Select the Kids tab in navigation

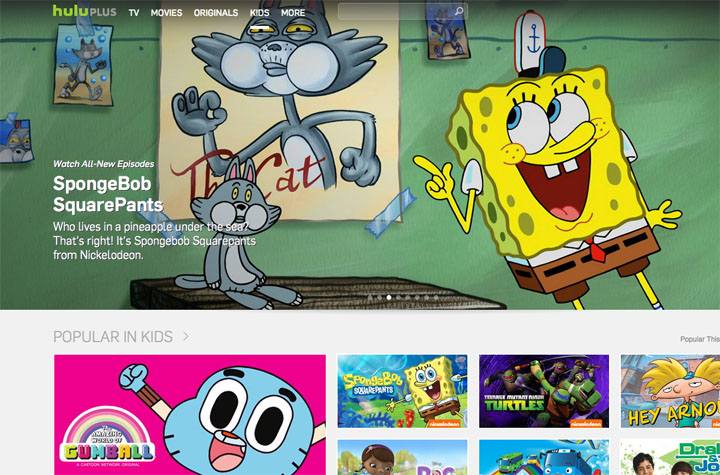[259, 13]
